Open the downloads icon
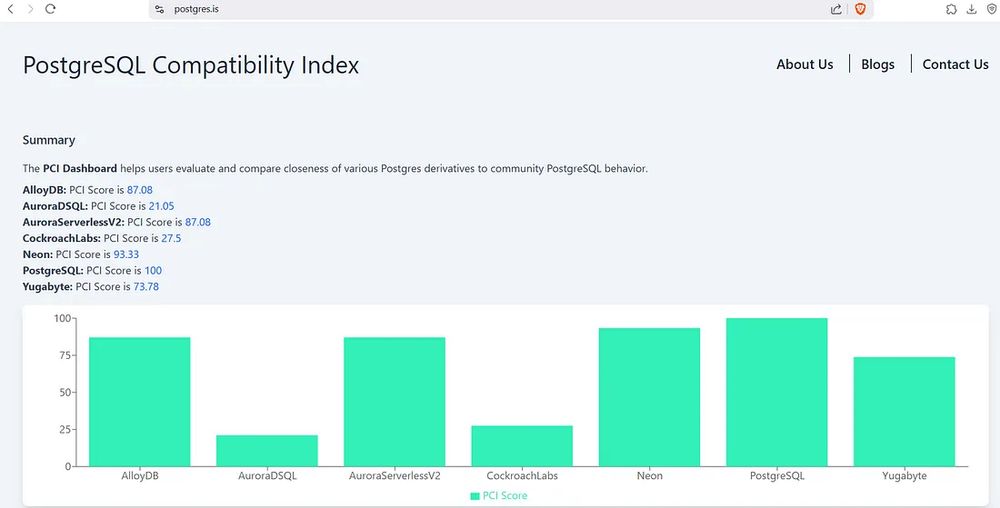 coord(971,9)
